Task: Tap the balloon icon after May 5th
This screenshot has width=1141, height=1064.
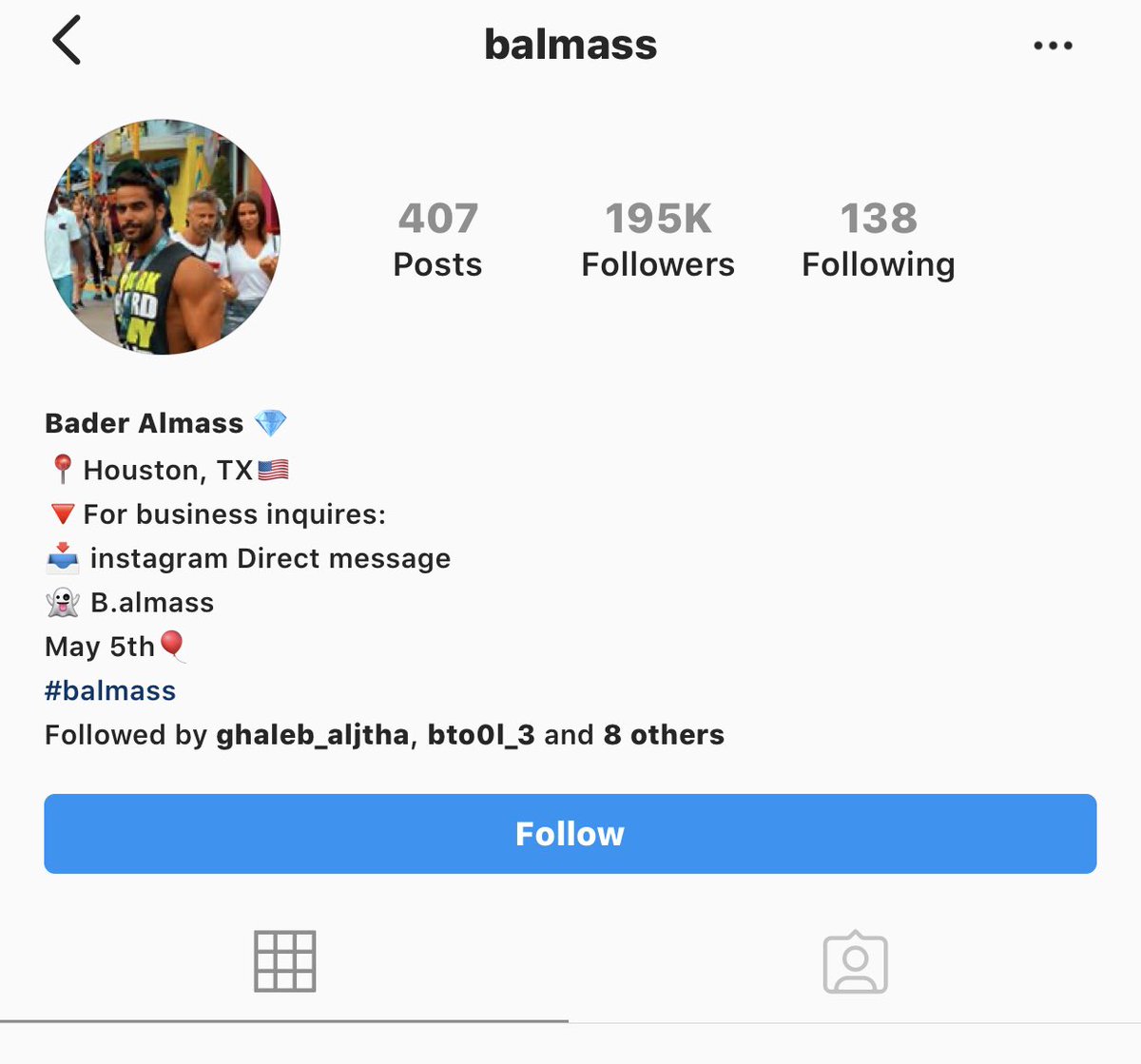Action: point(172,647)
